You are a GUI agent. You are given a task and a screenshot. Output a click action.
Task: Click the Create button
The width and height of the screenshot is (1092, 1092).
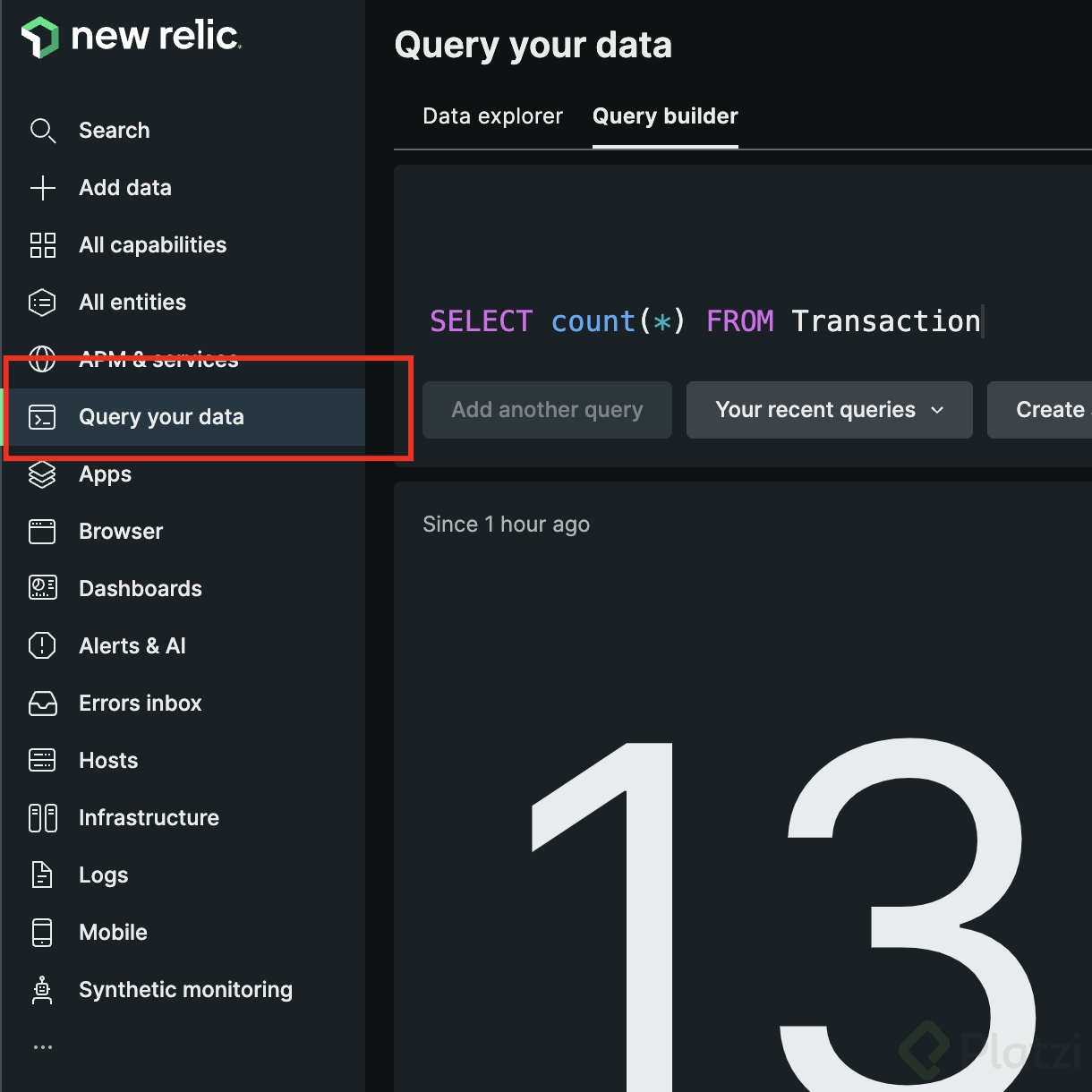coord(1040,410)
